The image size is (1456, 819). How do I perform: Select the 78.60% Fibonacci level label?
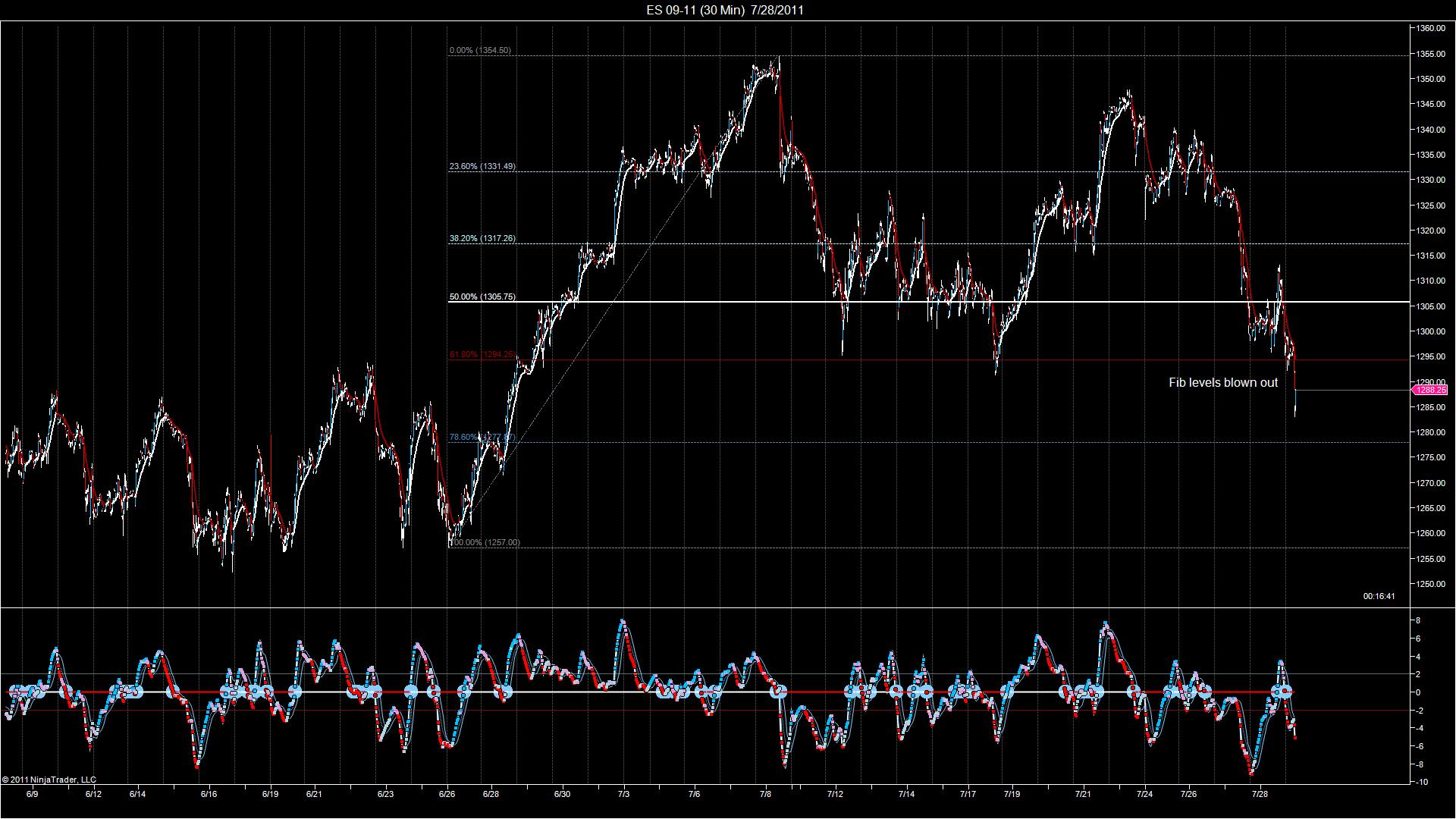click(x=482, y=437)
